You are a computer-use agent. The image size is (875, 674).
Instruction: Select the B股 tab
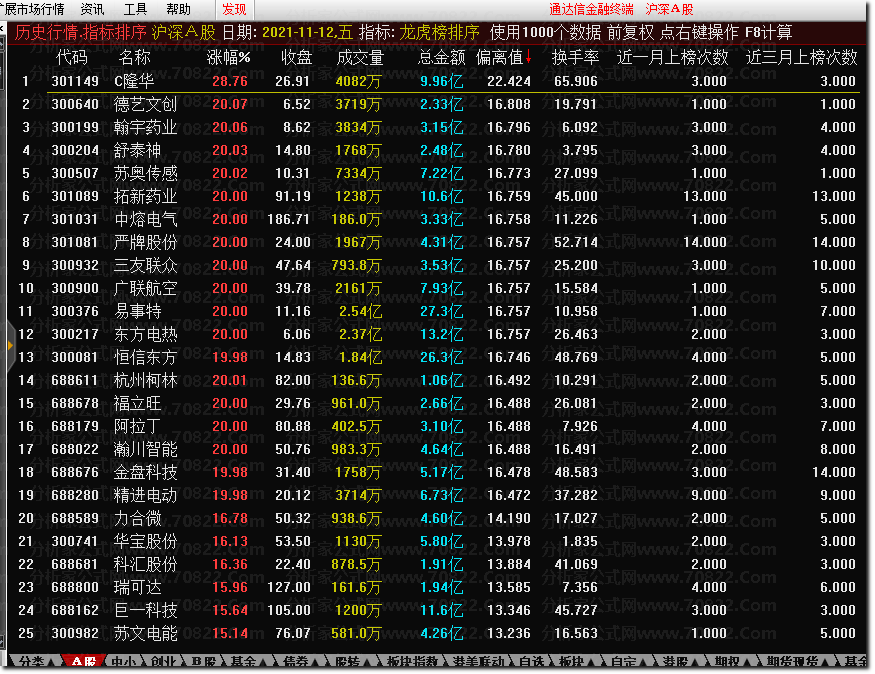204,662
